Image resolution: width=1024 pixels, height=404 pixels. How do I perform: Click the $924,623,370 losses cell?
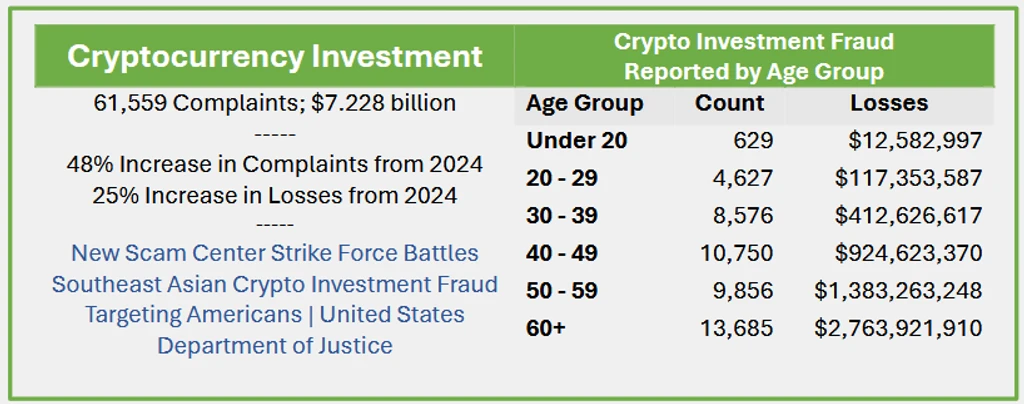point(908,253)
